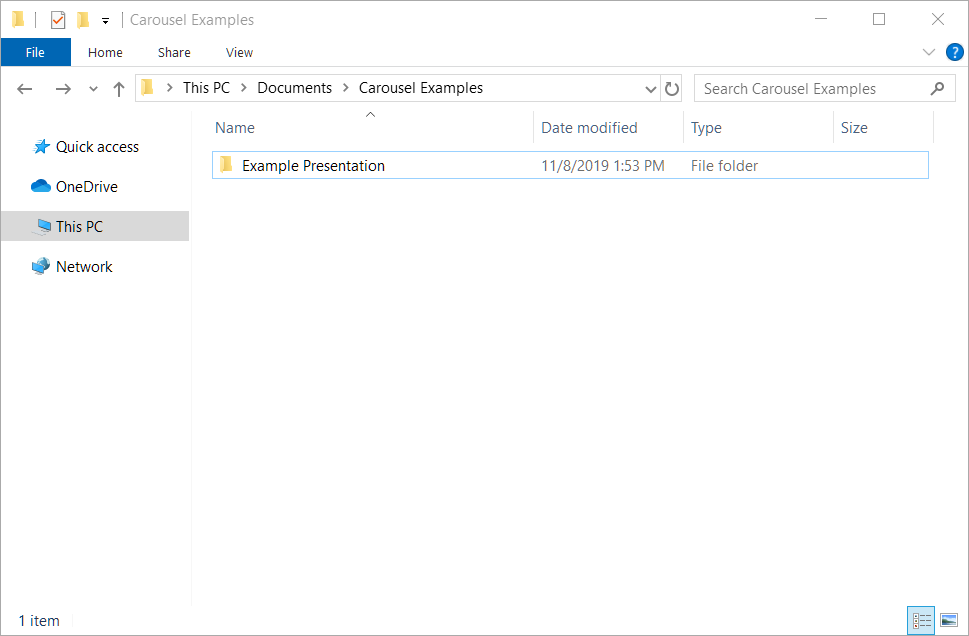Select Network in the navigation pane
This screenshot has height=636, width=969.
point(84,267)
